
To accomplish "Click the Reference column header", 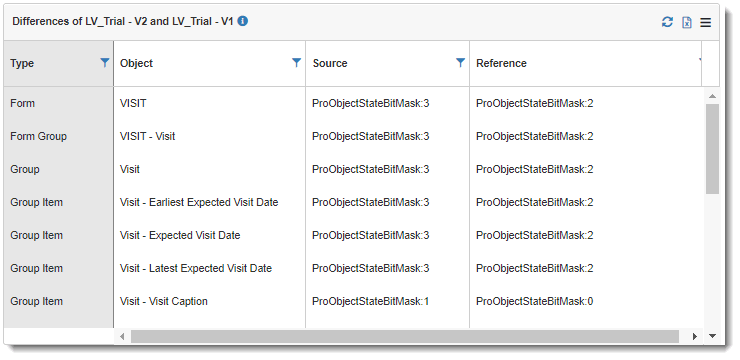I will coord(501,63).
